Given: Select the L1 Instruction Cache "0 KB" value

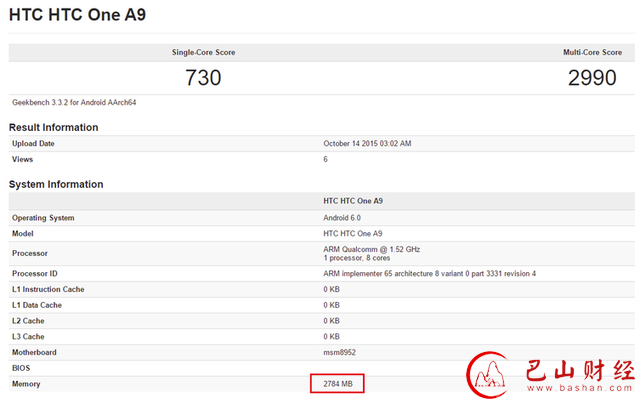Looking at the screenshot, I should pos(331,289).
